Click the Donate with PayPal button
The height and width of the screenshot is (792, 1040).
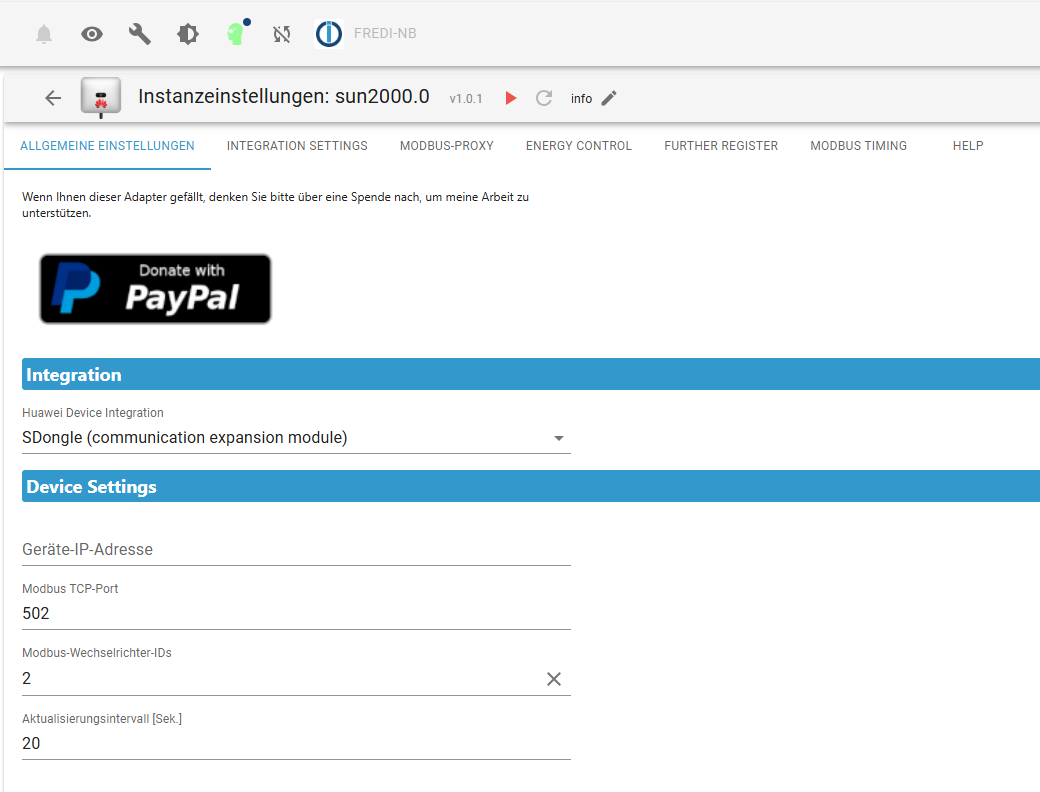pyautogui.click(x=155, y=289)
